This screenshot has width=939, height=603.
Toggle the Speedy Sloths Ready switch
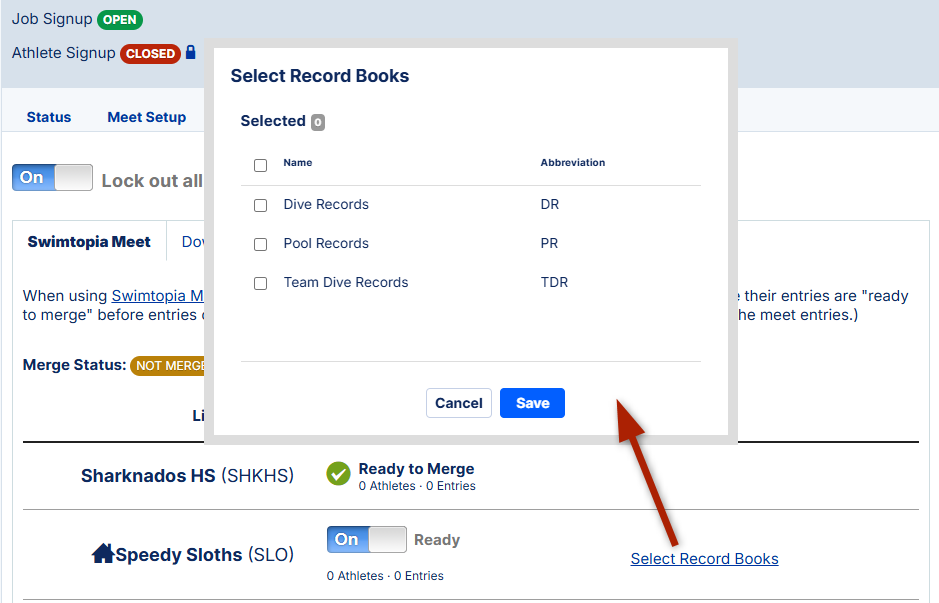tap(367, 540)
